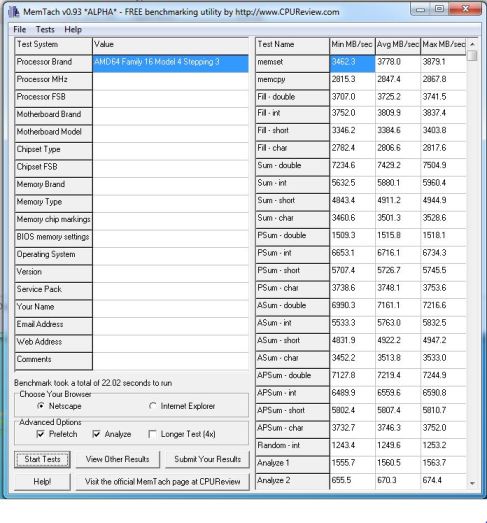
Task: Click the results list scrollbar thumb
Action: point(472,55)
